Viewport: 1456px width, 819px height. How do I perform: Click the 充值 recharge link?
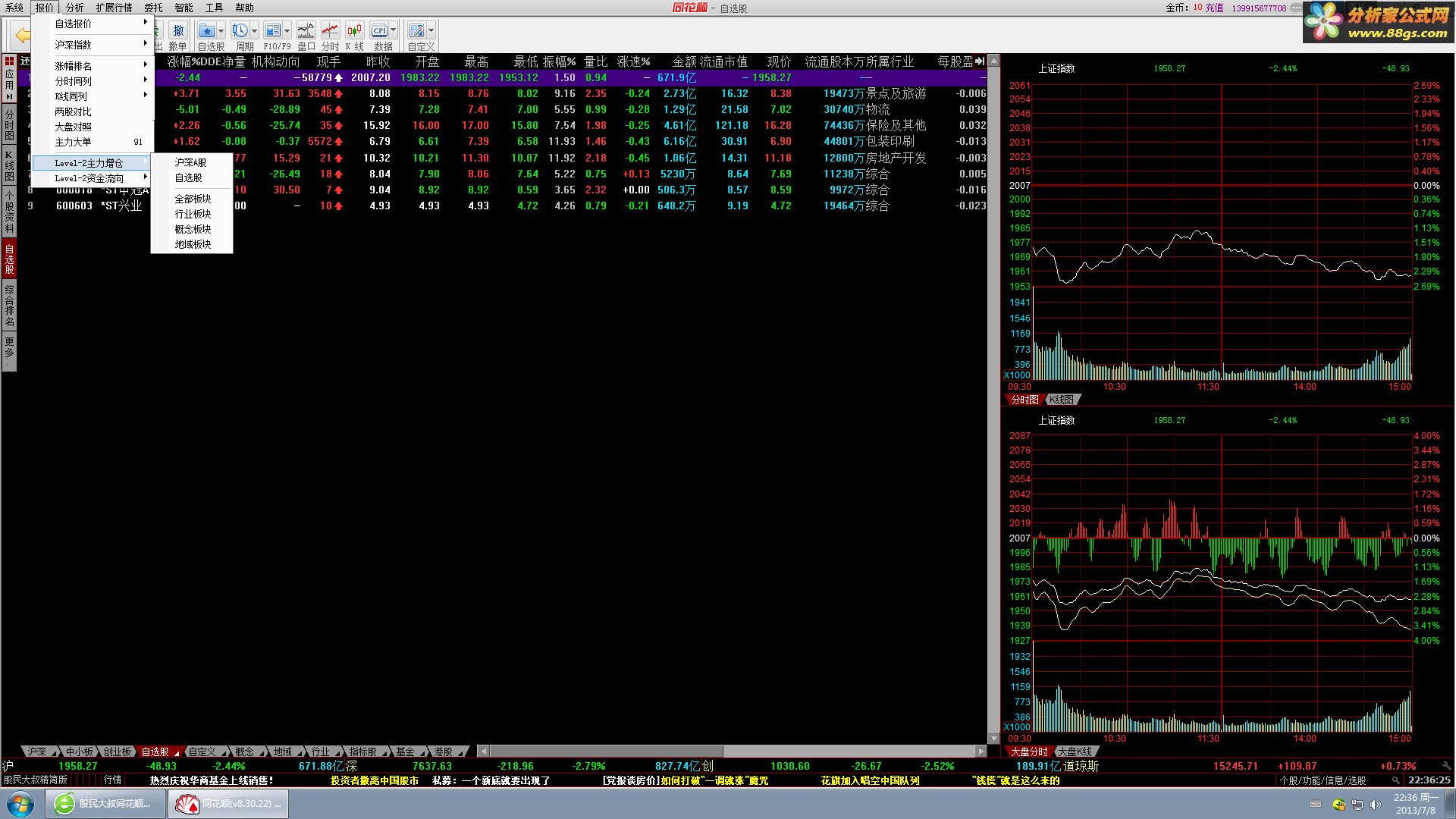click(1214, 8)
